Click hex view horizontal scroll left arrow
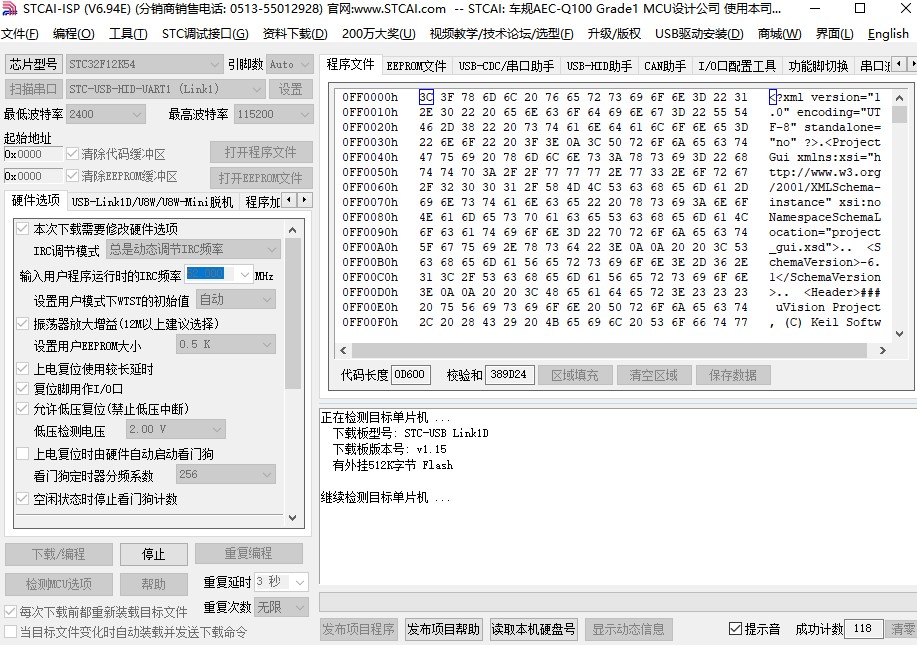The height and width of the screenshot is (645, 917). click(x=343, y=350)
